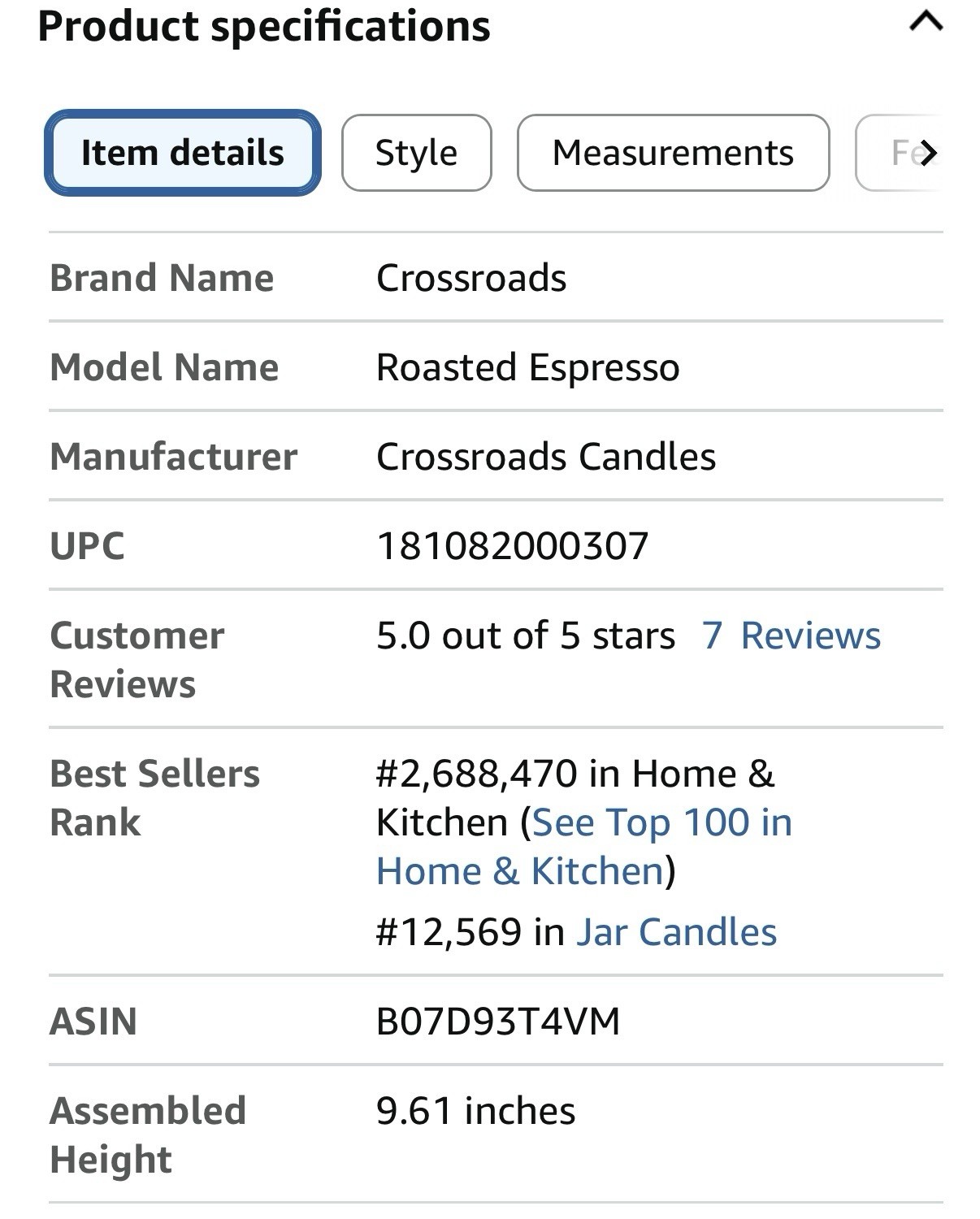Open See Top 100 in Home & Kitchen
Screen dimensions: 980x1219
click(583, 847)
